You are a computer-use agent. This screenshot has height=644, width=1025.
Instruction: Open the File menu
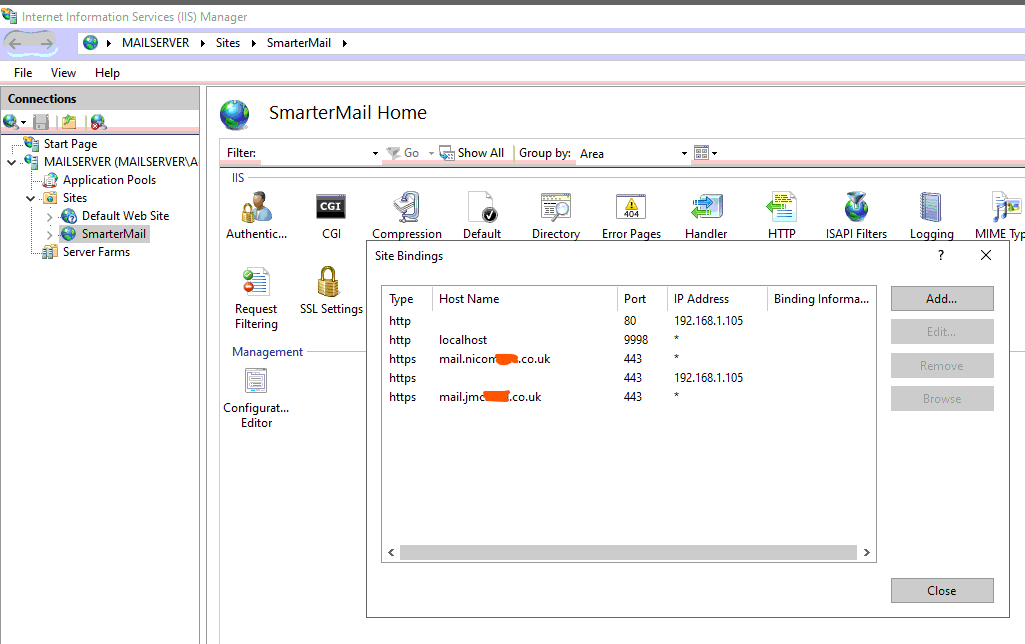click(x=23, y=73)
